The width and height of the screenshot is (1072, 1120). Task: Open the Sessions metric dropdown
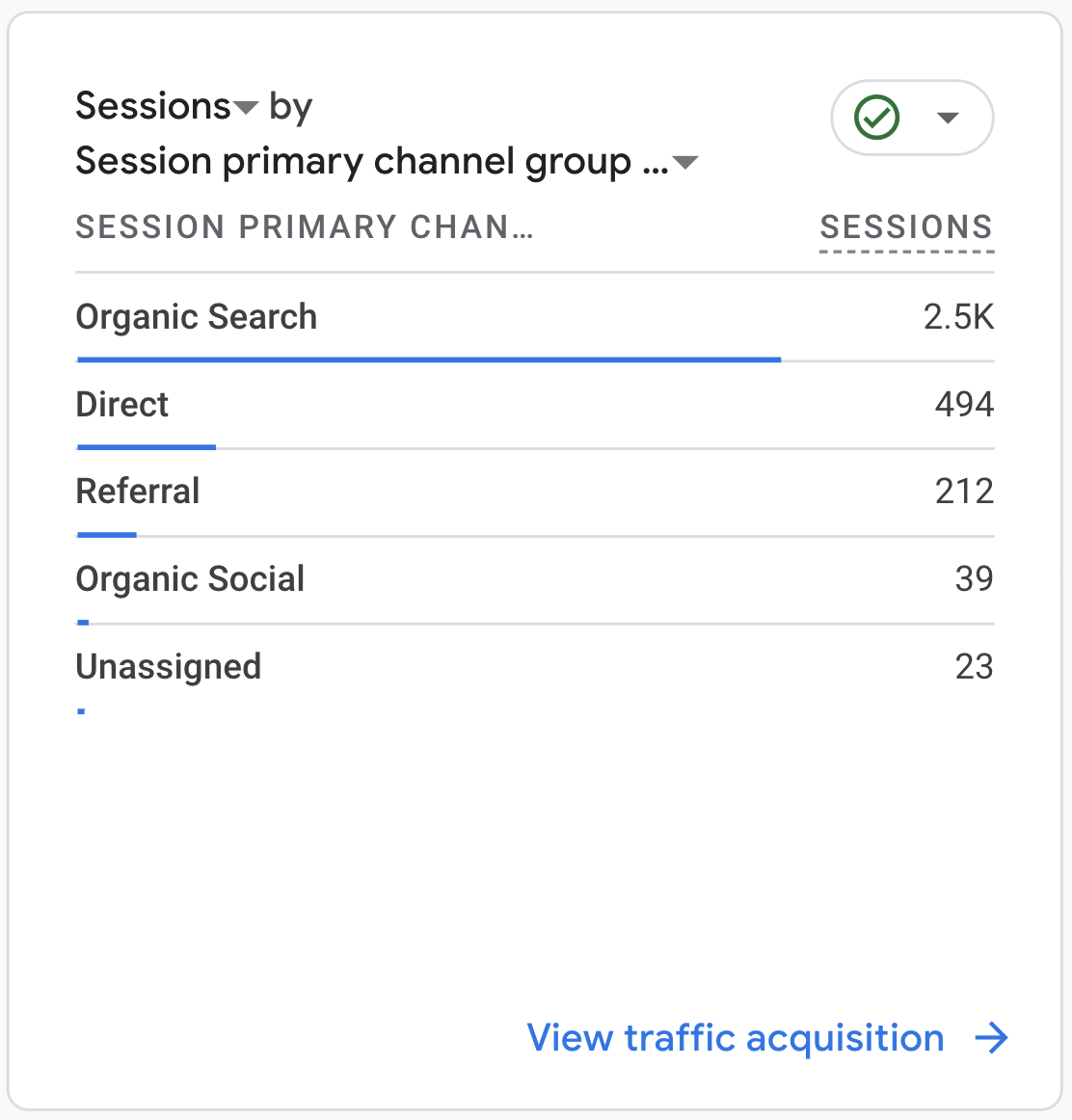click(167, 106)
